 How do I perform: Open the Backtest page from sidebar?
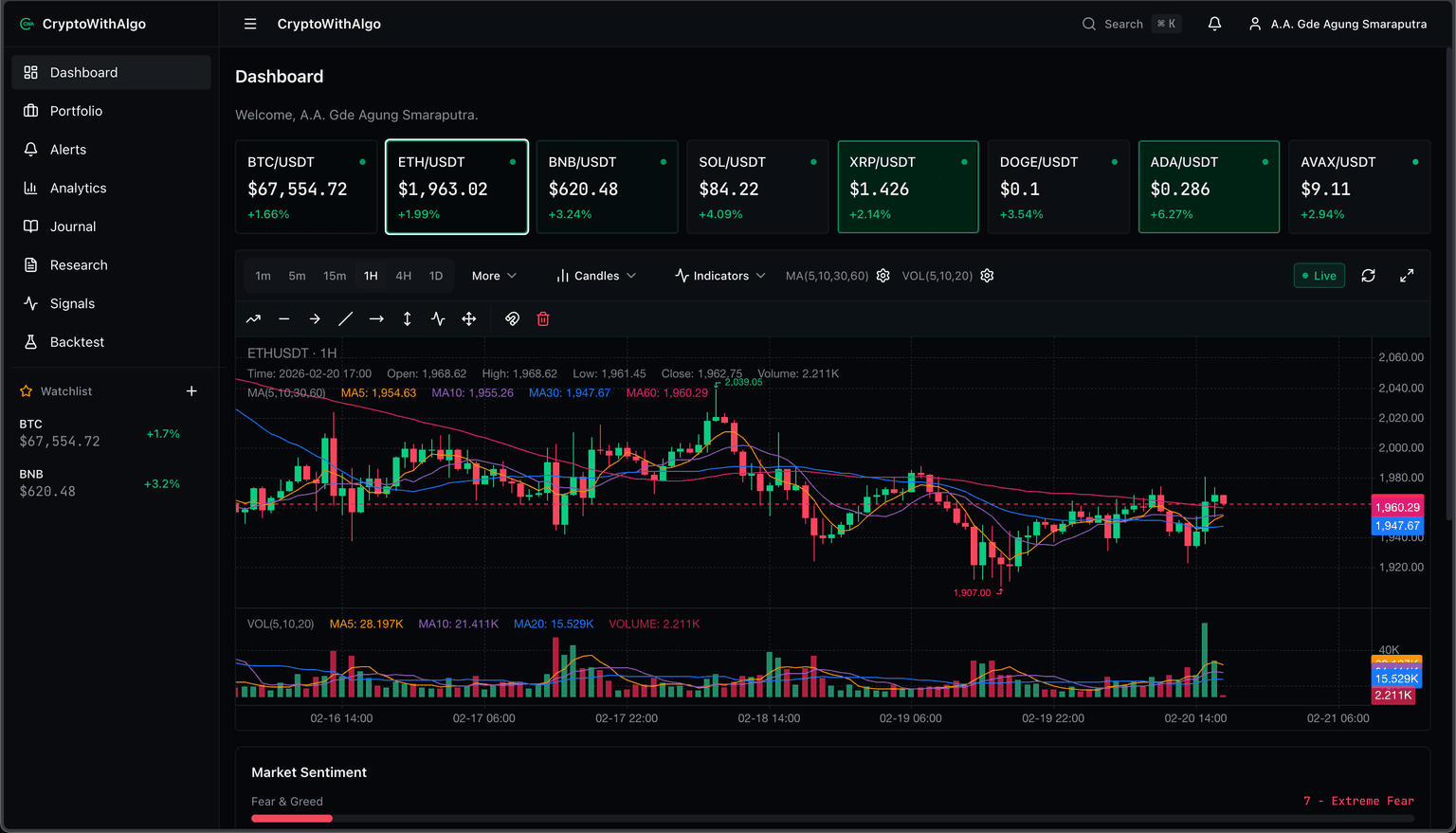click(x=77, y=341)
